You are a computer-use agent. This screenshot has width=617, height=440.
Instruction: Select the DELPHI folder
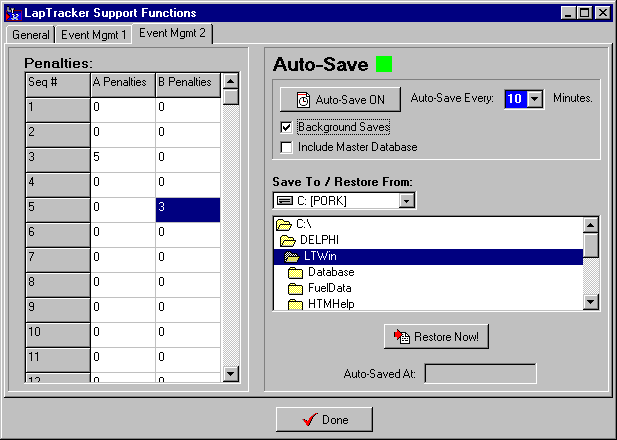click(x=428, y=240)
